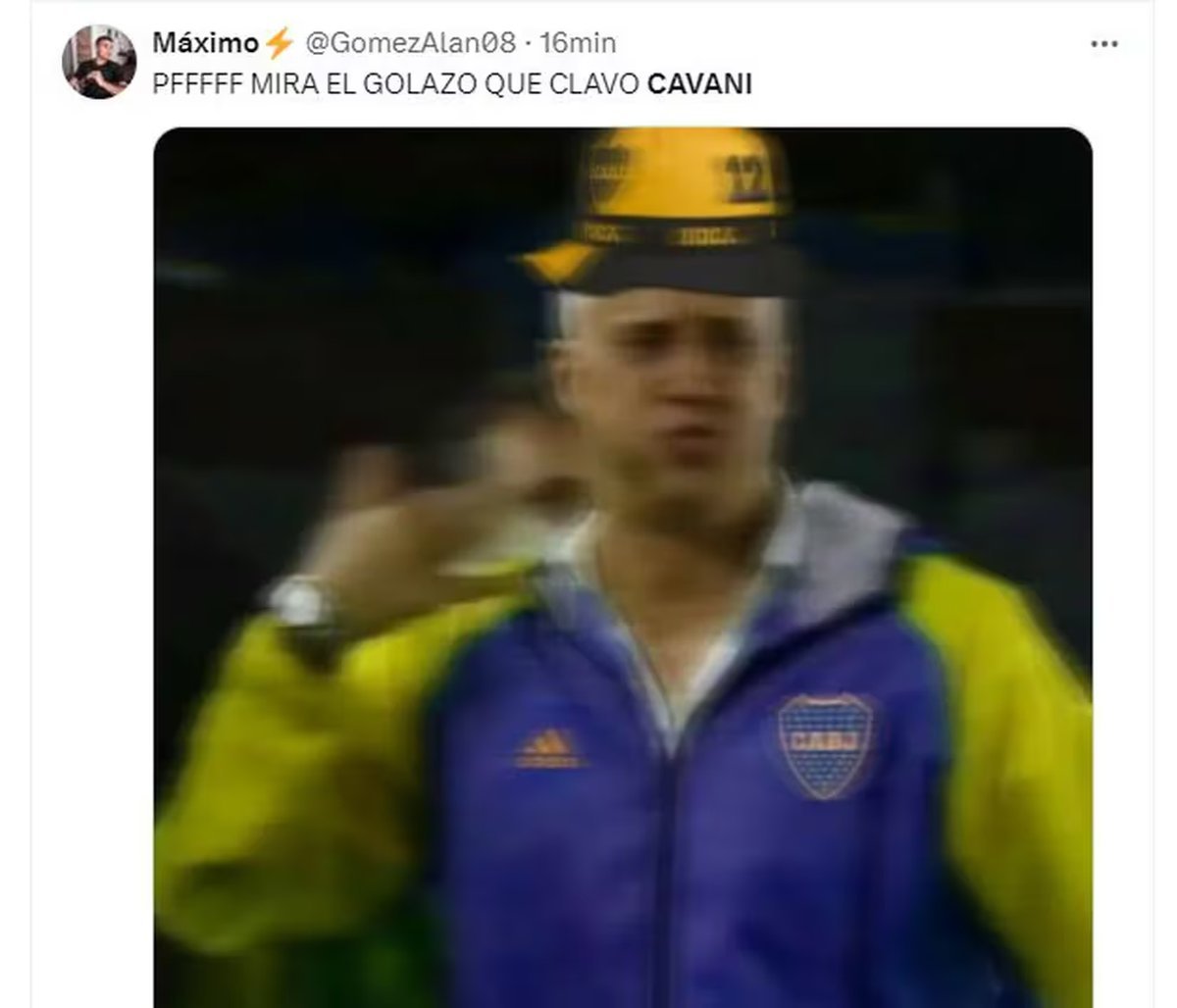1177x1008 pixels.
Task: Click Máximo's round profile avatar
Action: [100, 63]
